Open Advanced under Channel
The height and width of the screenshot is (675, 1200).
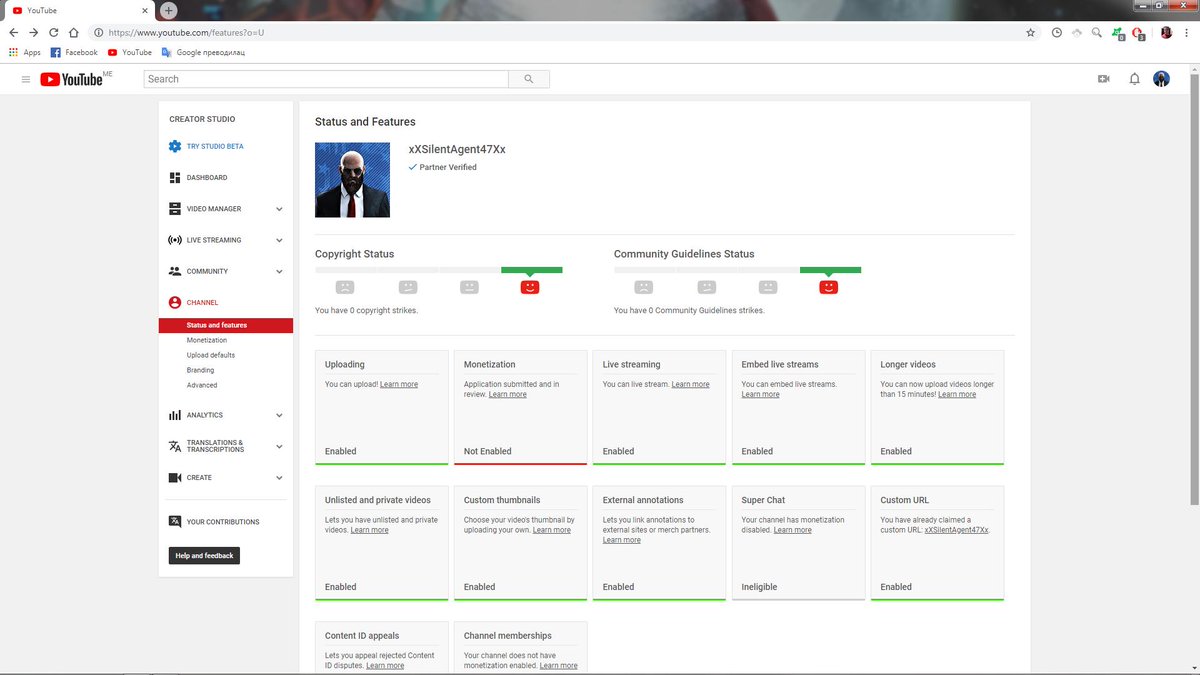(x=202, y=385)
